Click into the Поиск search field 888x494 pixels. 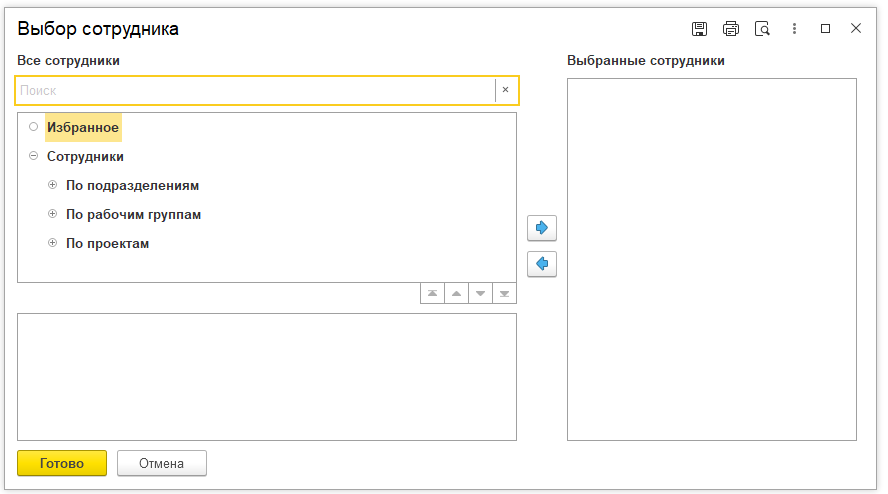click(255, 90)
